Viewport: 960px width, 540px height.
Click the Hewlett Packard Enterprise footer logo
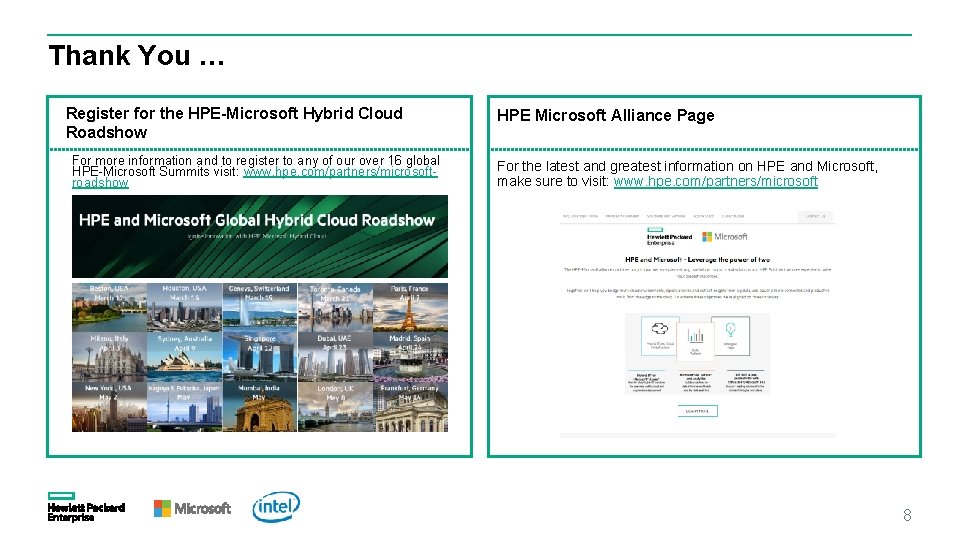(86, 507)
